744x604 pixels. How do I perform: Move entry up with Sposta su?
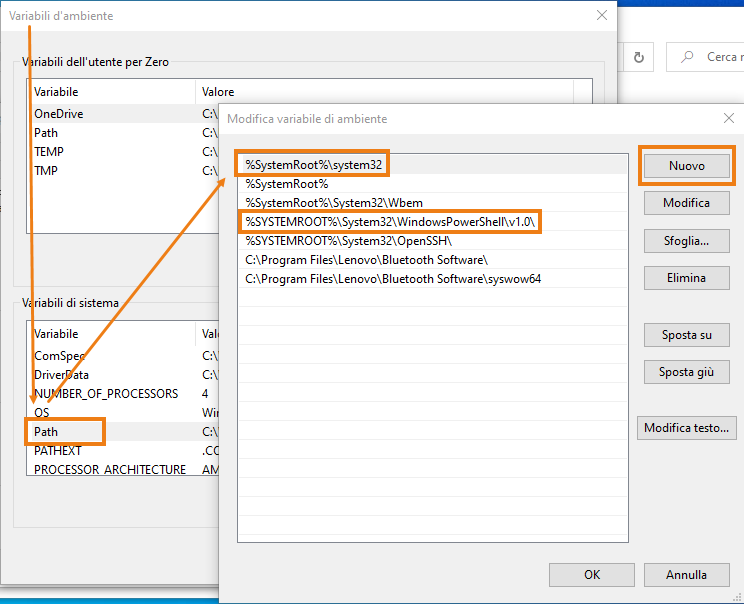click(x=686, y=335)
